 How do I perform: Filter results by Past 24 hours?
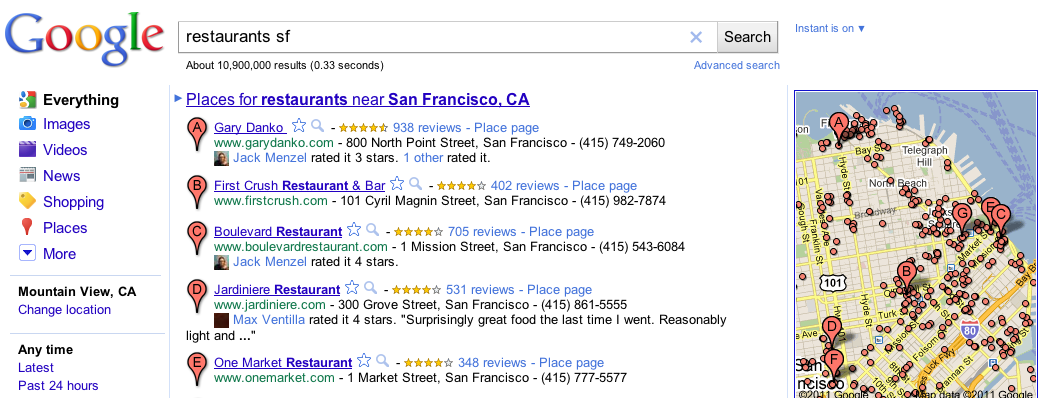coord(58,385)
